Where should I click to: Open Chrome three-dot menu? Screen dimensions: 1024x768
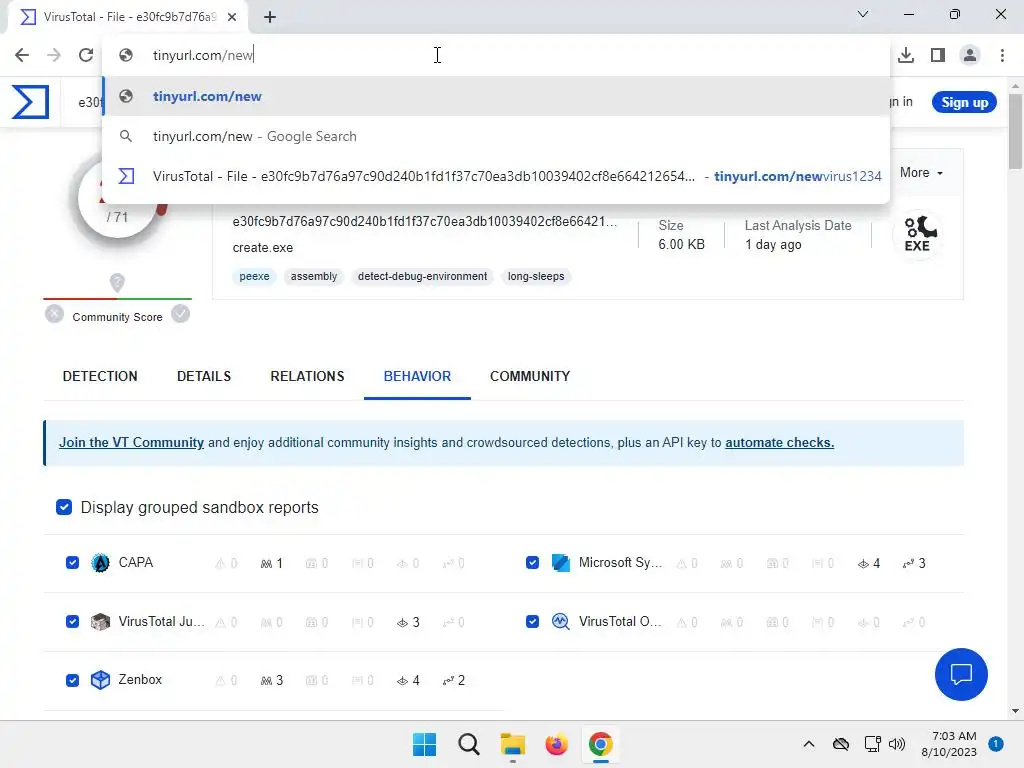tap(1002, 55)
